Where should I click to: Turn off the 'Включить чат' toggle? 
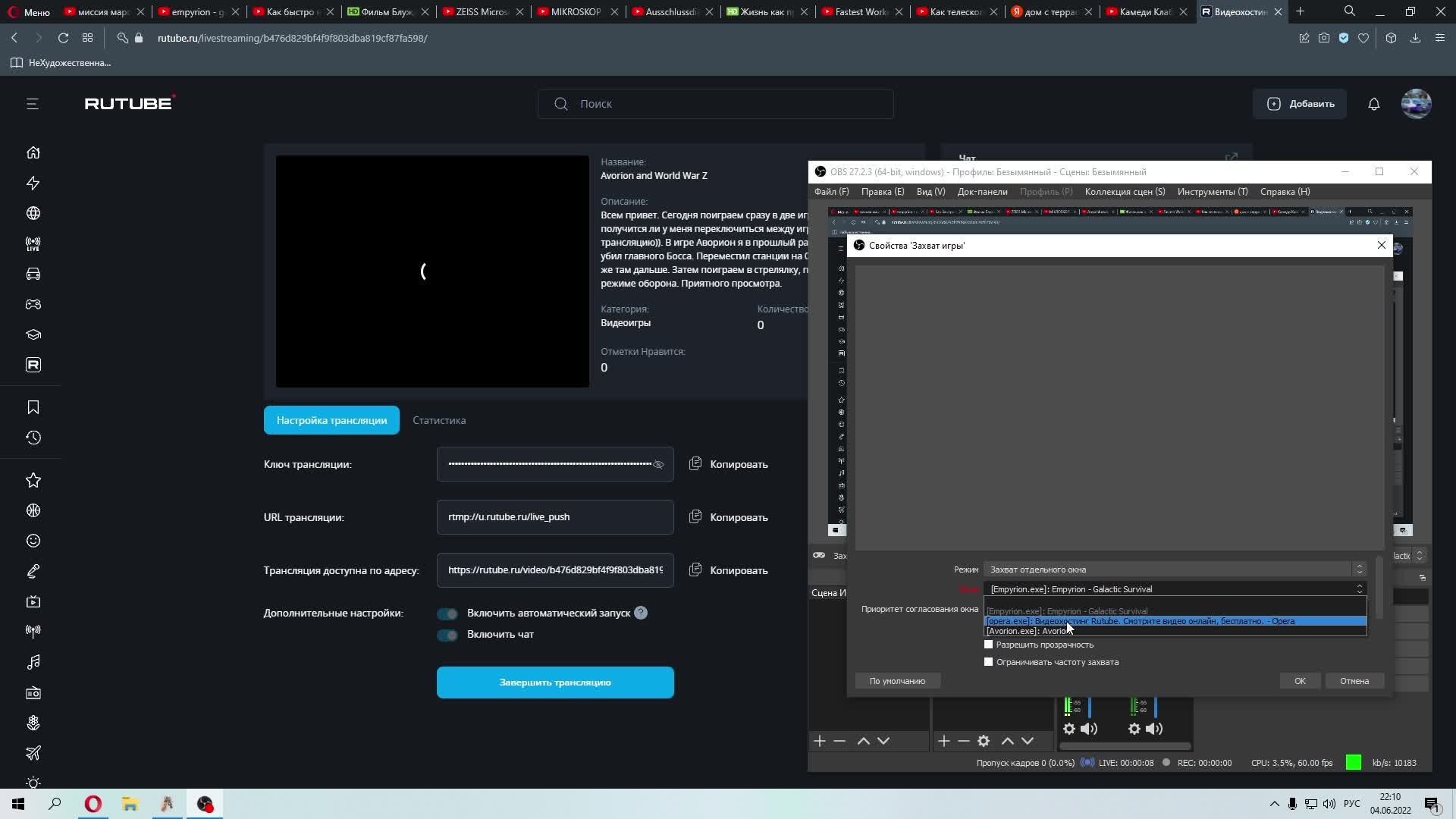[x=447, y=635]
